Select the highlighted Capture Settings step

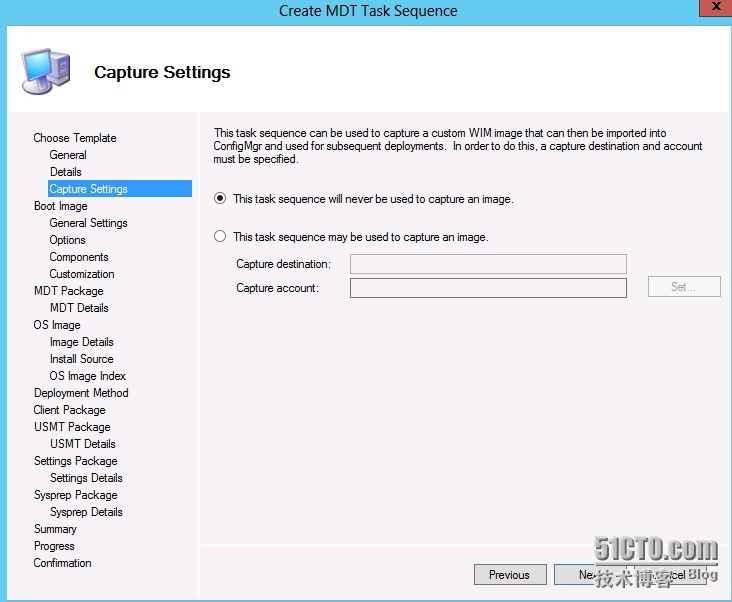point(120,189)
